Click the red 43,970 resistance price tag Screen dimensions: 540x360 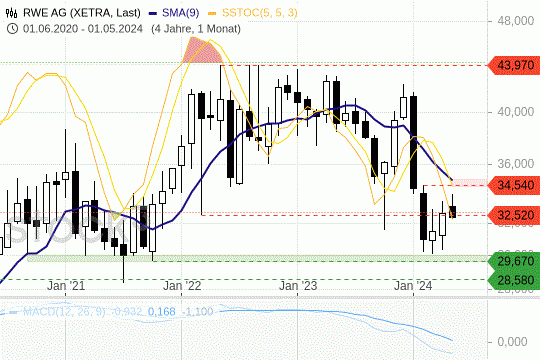[x=514, y=65]
